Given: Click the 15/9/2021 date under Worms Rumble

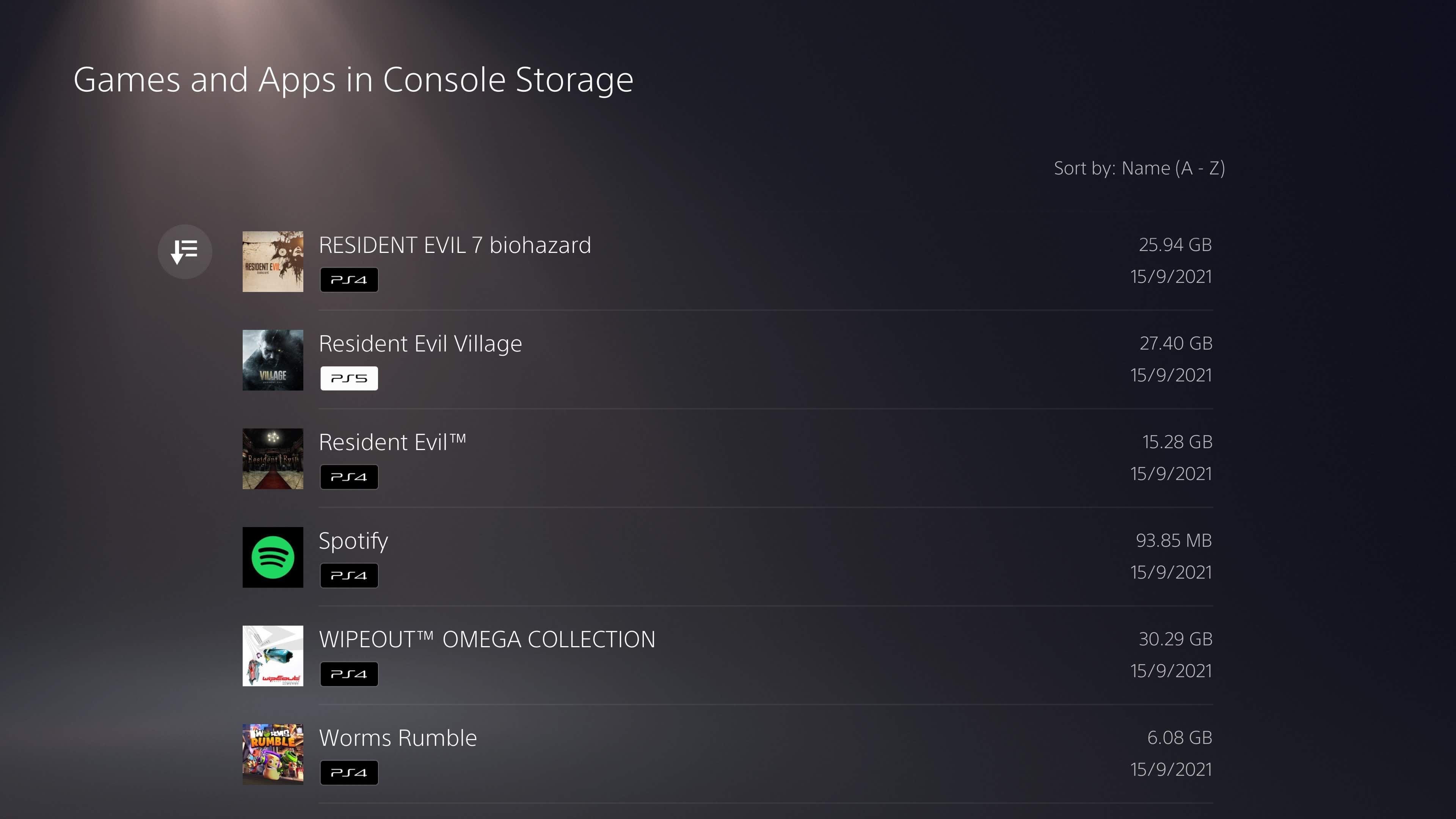Looking at the screenshot, I should (1170, 769).
